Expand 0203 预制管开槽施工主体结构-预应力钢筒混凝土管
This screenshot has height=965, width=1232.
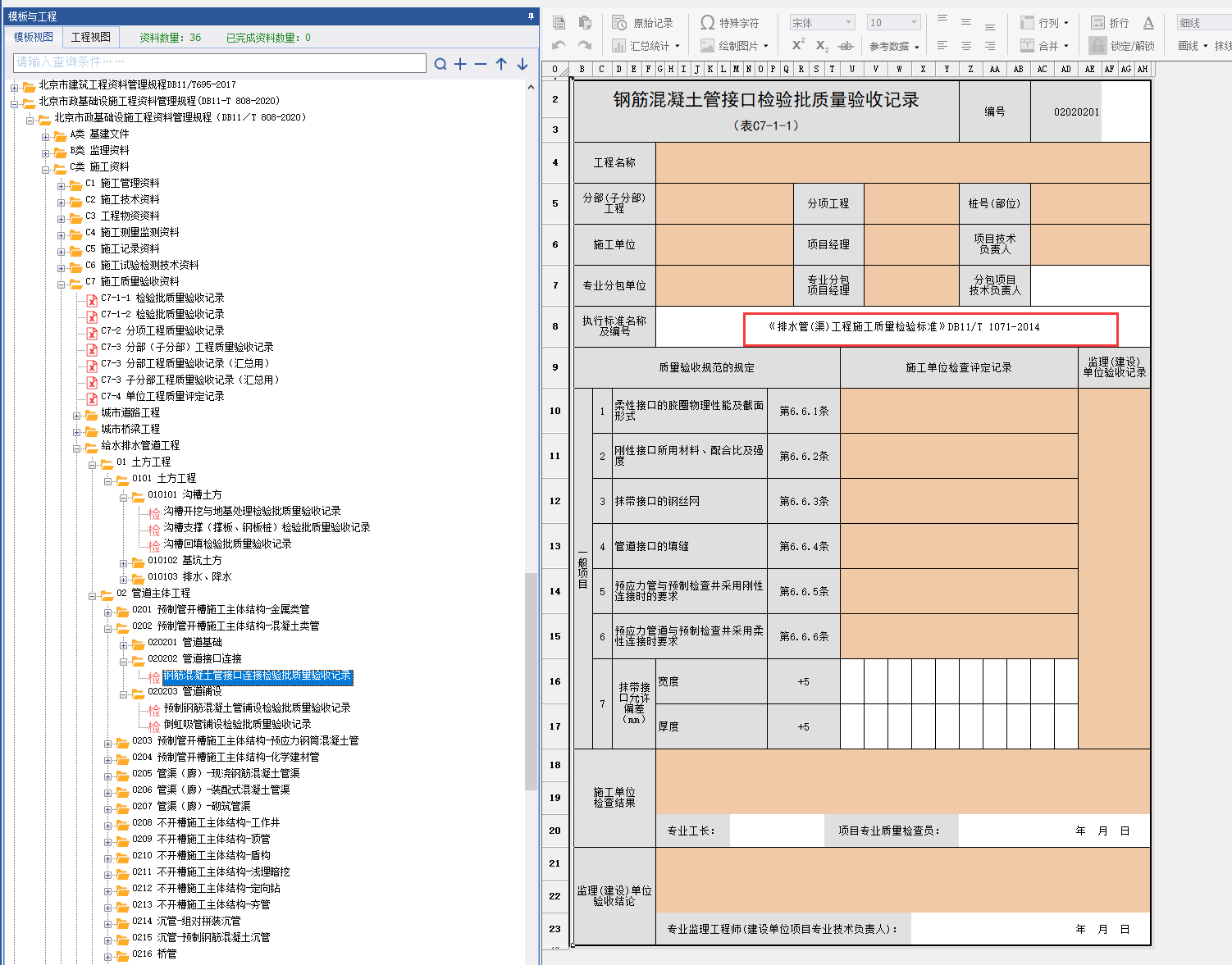[108, 744]
